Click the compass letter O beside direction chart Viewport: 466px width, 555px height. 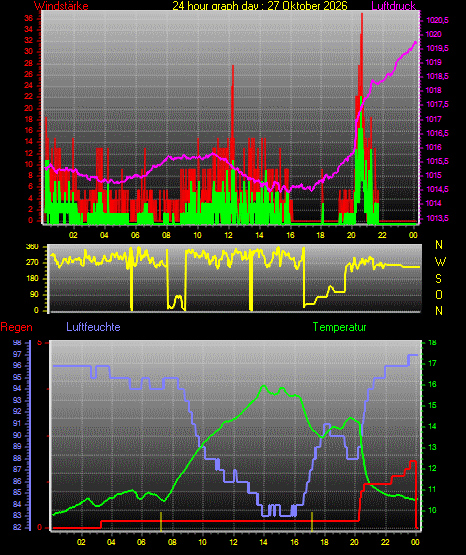(439, 294)
